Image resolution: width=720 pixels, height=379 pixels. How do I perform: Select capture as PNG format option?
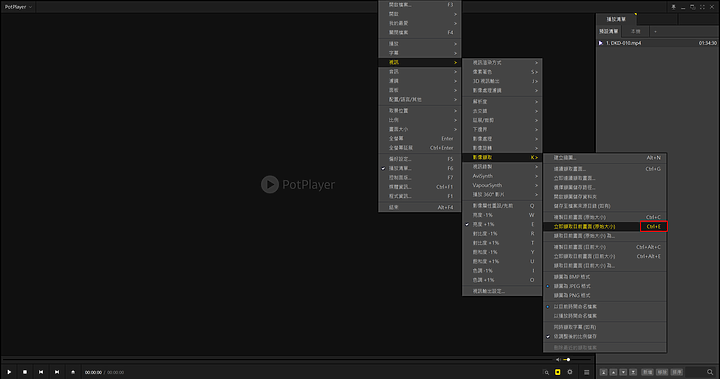click(x=605, y=295)
